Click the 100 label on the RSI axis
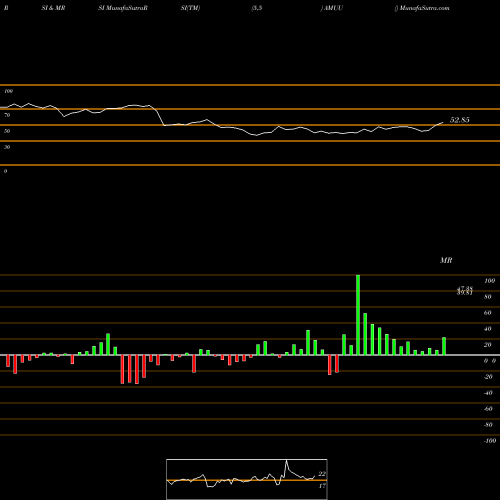Viewport: 500px width, 500px height. tap(8, 91)
